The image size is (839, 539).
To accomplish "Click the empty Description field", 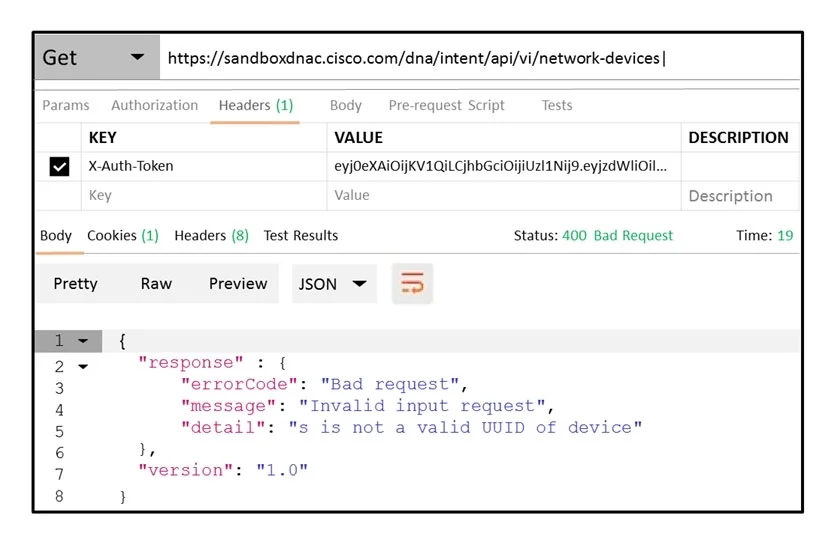I will point(740,196).
